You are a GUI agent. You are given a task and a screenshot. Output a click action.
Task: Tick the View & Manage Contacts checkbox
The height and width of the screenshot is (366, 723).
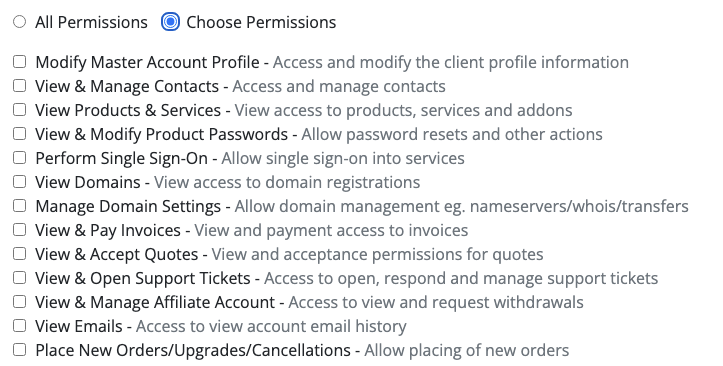pos(19,85)
